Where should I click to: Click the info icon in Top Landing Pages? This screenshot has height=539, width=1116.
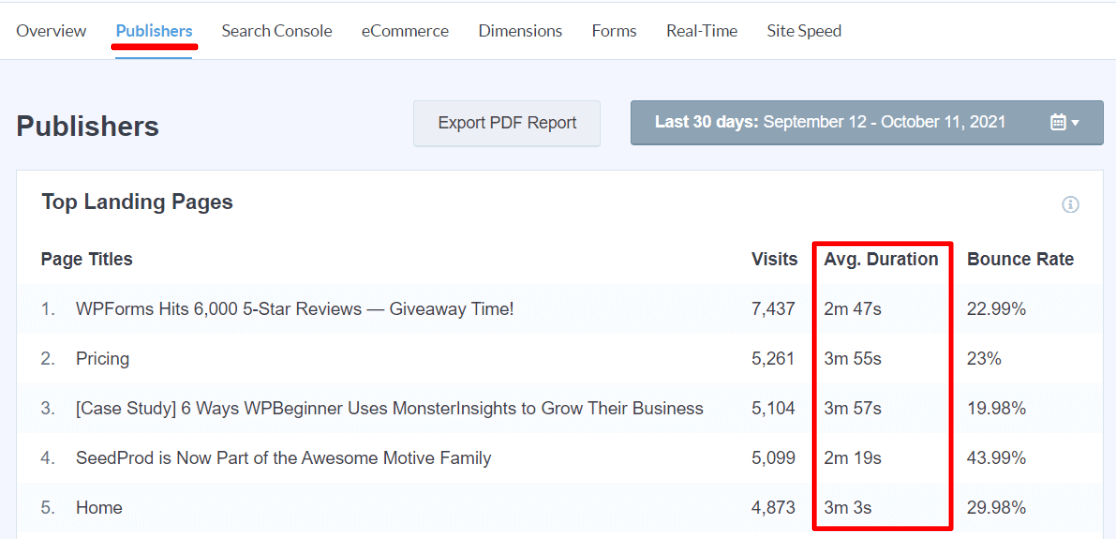click(x=1070, y=205)
